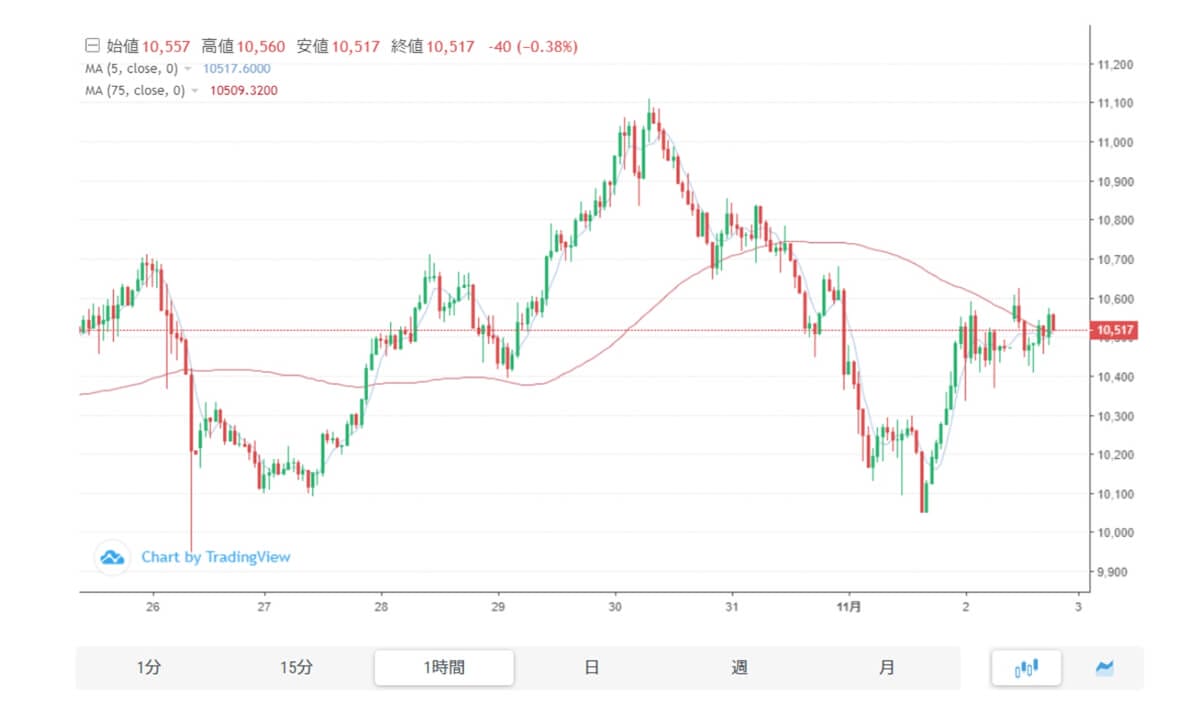Image resolution: width=1200 pixels, height=713 pixels.
Task: Click the TradingView cloud logo icon
Action: pos(112,557)
